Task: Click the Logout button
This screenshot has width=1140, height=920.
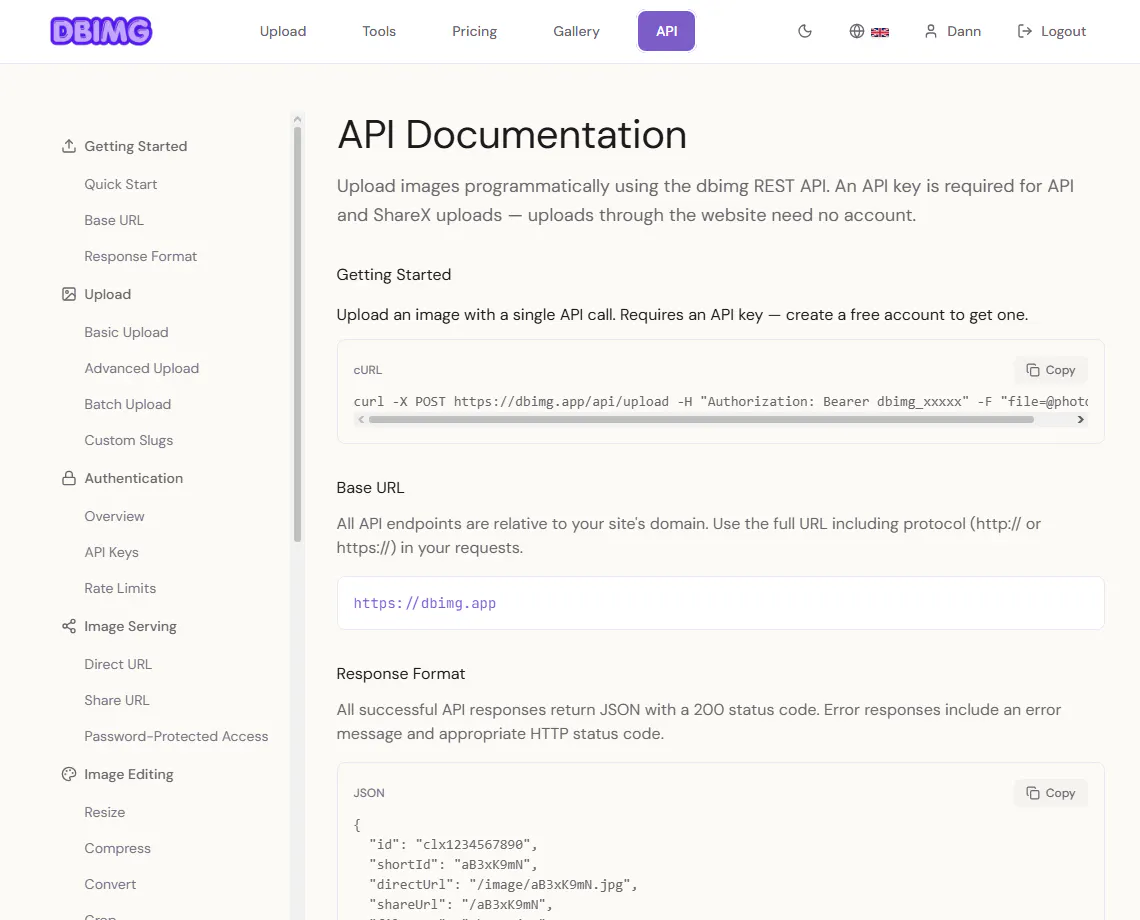Action: pos(1051,31)
